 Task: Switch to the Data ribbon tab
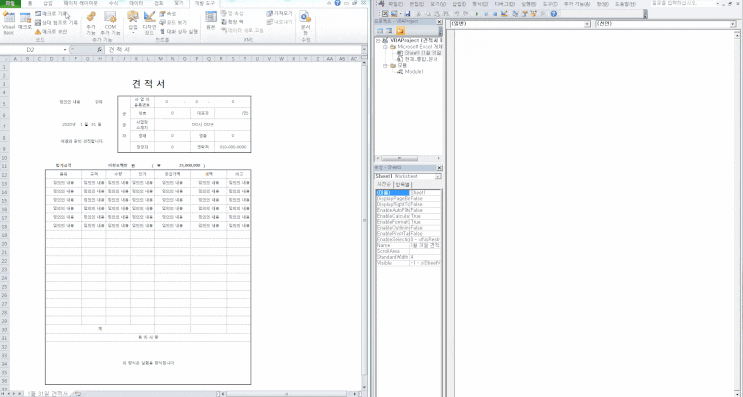tap(136, 3)
